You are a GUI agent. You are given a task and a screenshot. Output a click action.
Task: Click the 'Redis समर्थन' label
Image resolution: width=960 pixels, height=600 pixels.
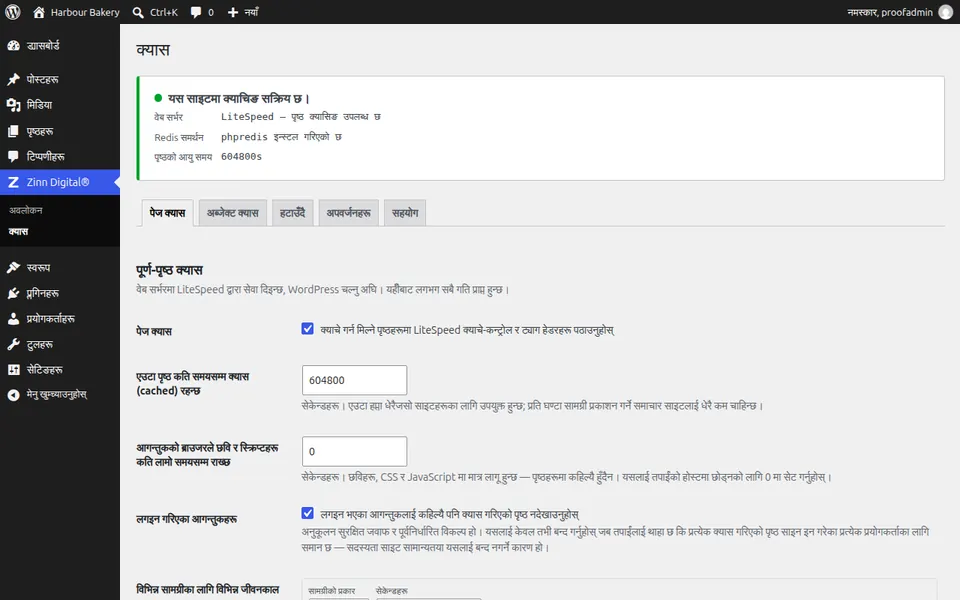coord(179,137)
